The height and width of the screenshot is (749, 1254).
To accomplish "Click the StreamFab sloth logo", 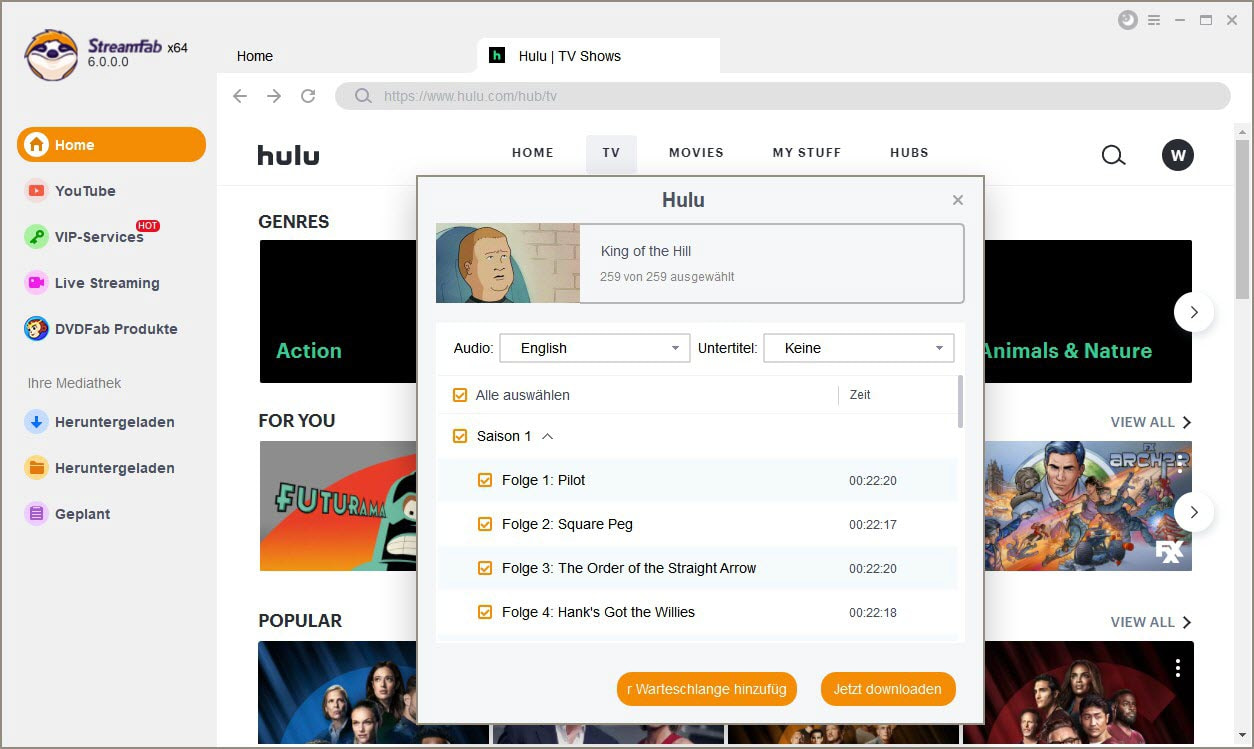I will pyautogui.click(x=51, y=54).
